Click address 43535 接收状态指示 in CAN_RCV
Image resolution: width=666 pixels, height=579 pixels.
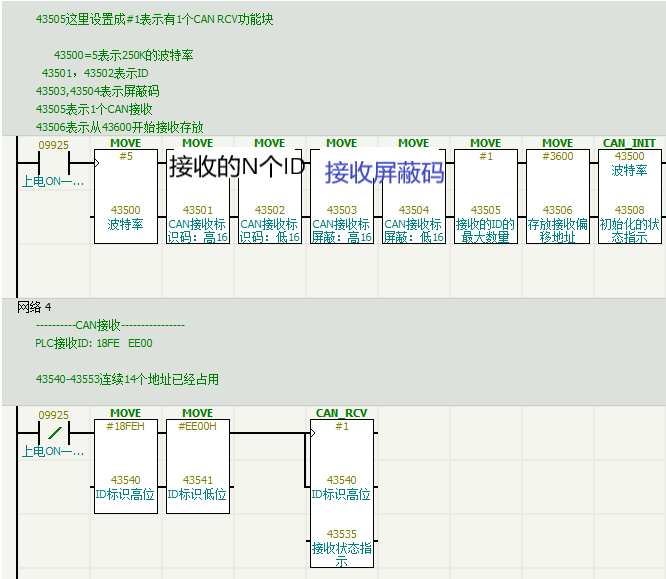(x=342, y=548)
